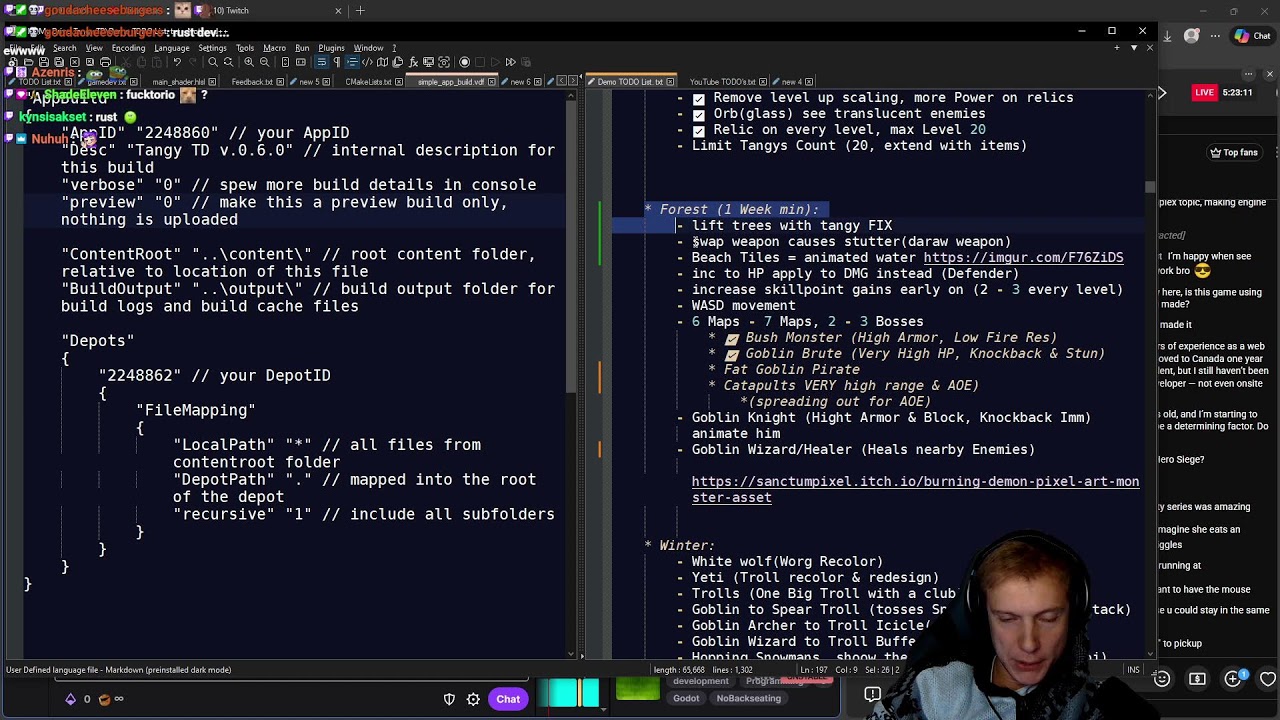The width and height of the screenshot is (1280, 720).
Task: Open Twitch chat settings gear icon
Action: 473,699
